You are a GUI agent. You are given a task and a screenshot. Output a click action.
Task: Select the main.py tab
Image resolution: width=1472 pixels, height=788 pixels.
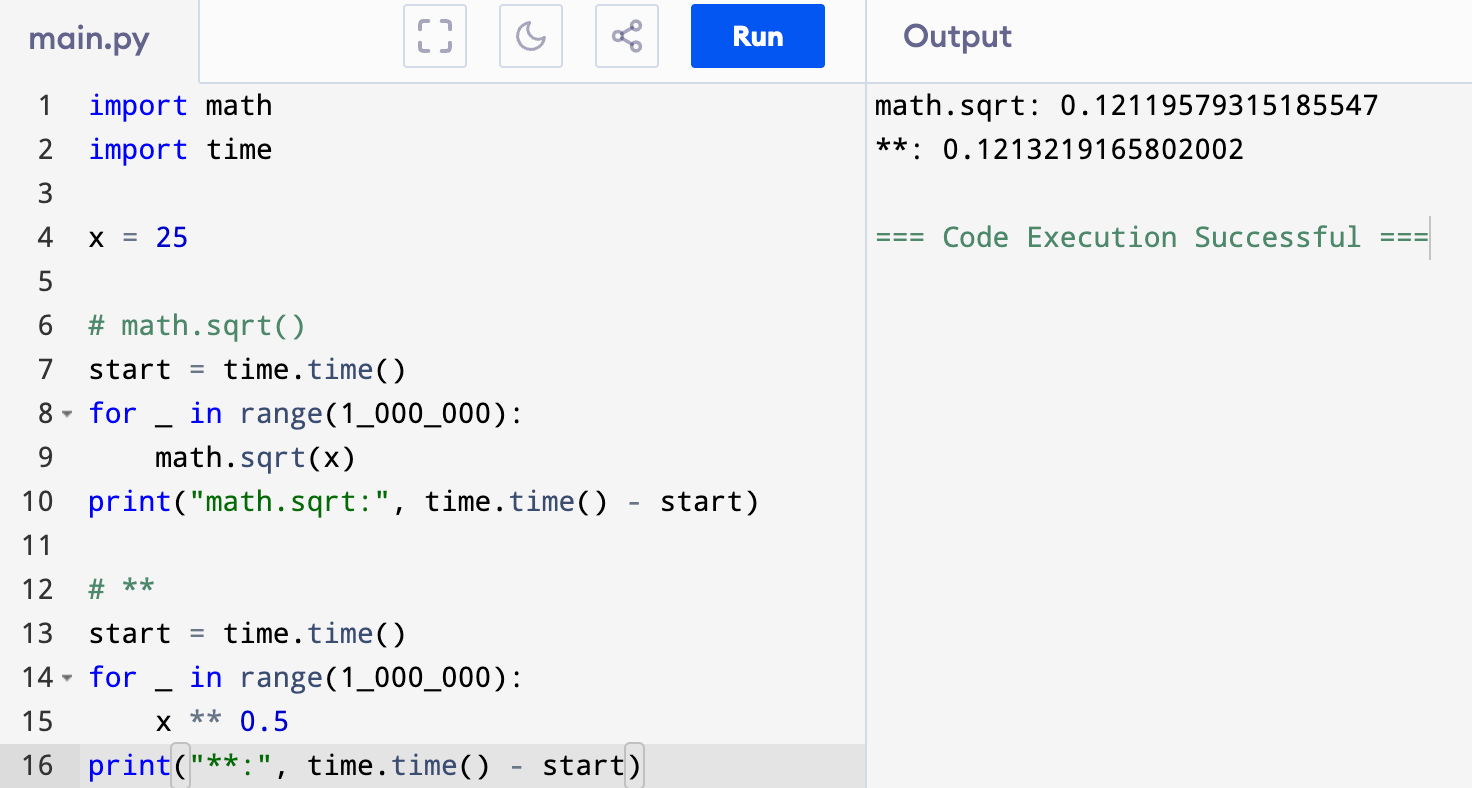(89, 38)
